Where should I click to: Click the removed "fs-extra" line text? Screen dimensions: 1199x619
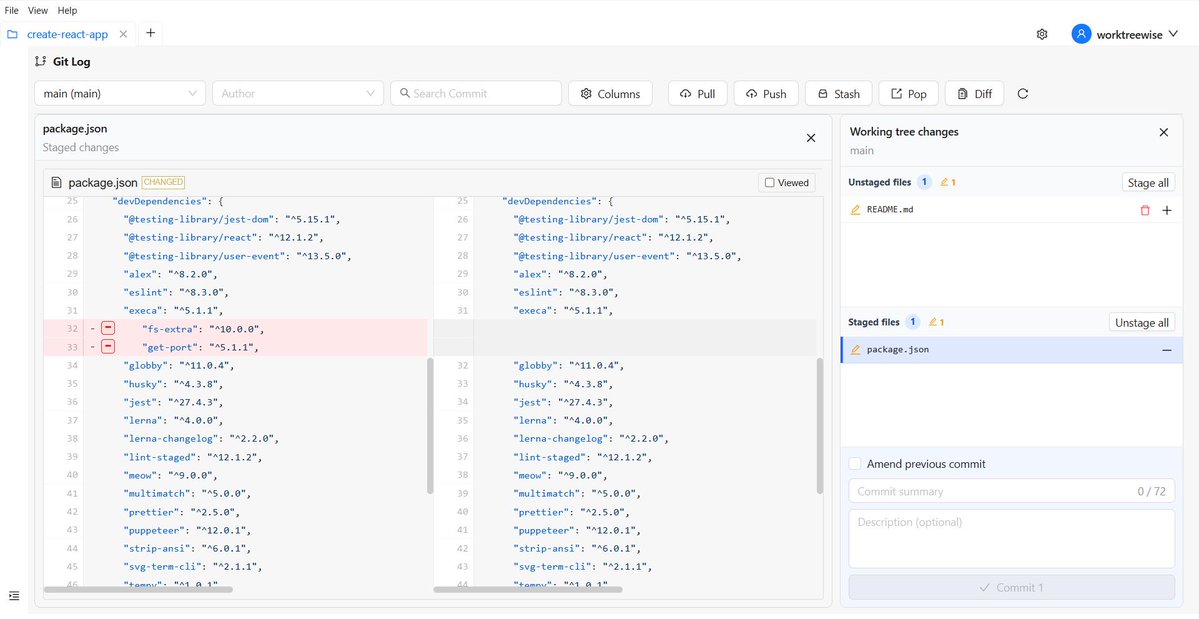tap(203, 329)
